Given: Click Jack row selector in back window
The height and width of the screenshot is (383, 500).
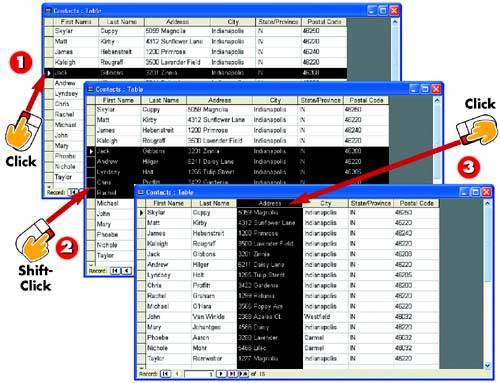Looking at the screenshot, I should (x=49, y=73).
